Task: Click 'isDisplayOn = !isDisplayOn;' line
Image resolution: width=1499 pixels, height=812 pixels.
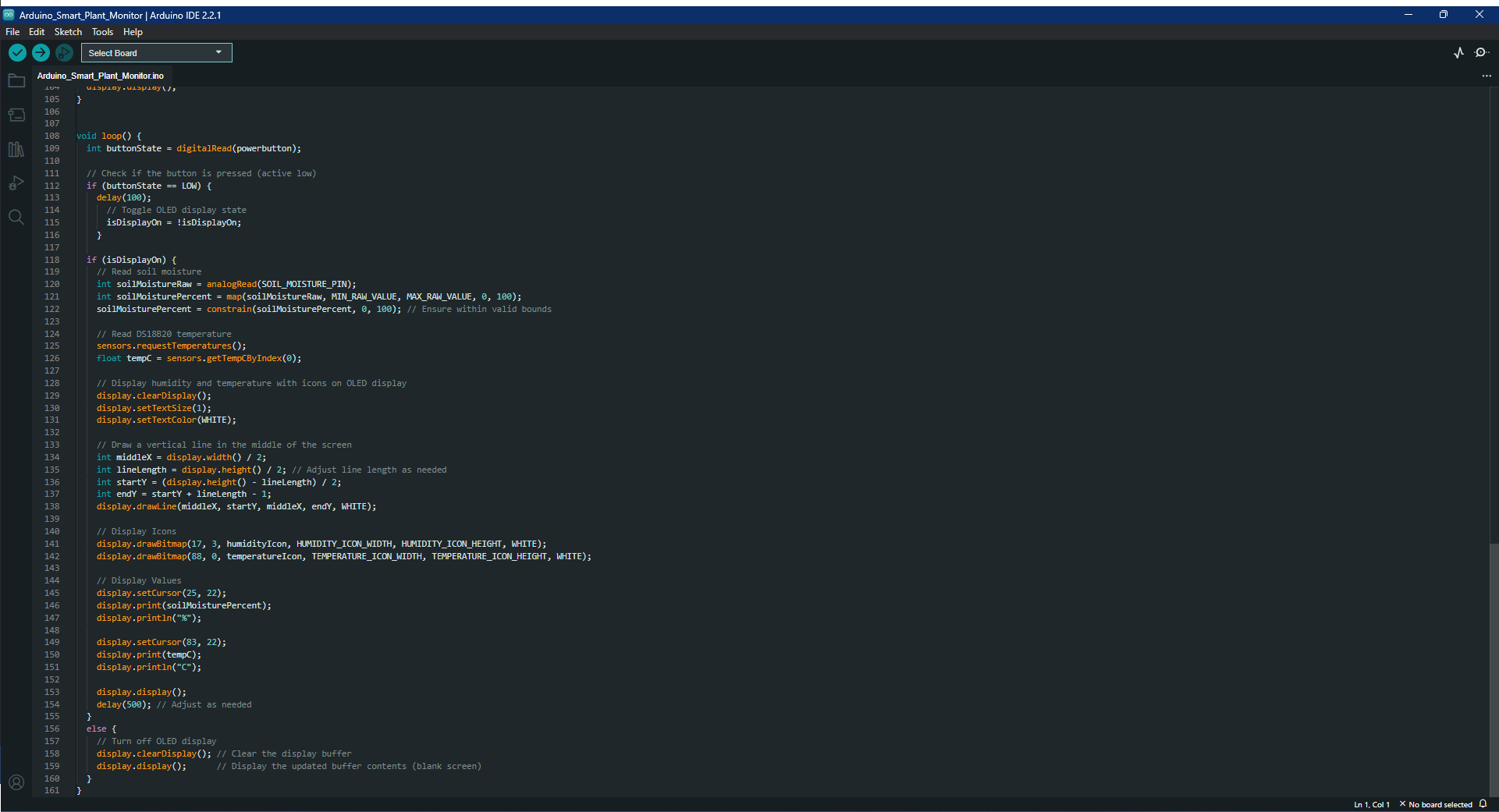Action: (174, 222)
